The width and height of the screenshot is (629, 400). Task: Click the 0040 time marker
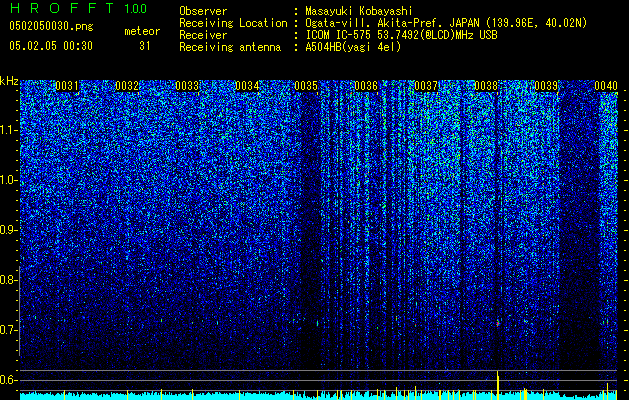coord(606,86)
